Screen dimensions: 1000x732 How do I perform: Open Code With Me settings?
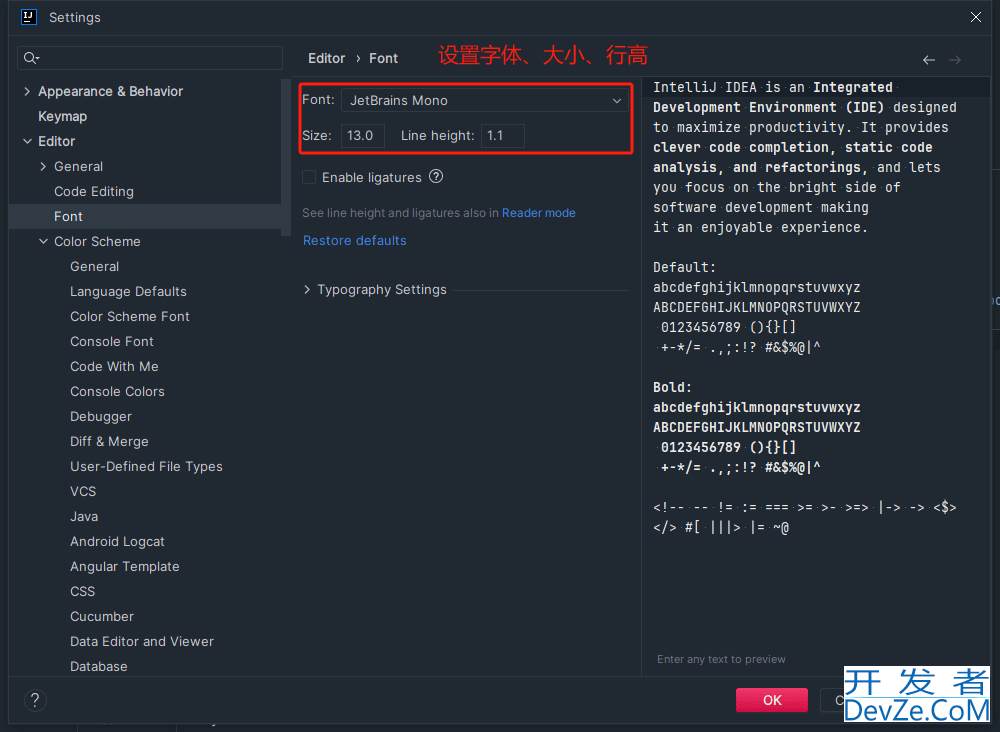click(x=114, y=366)
